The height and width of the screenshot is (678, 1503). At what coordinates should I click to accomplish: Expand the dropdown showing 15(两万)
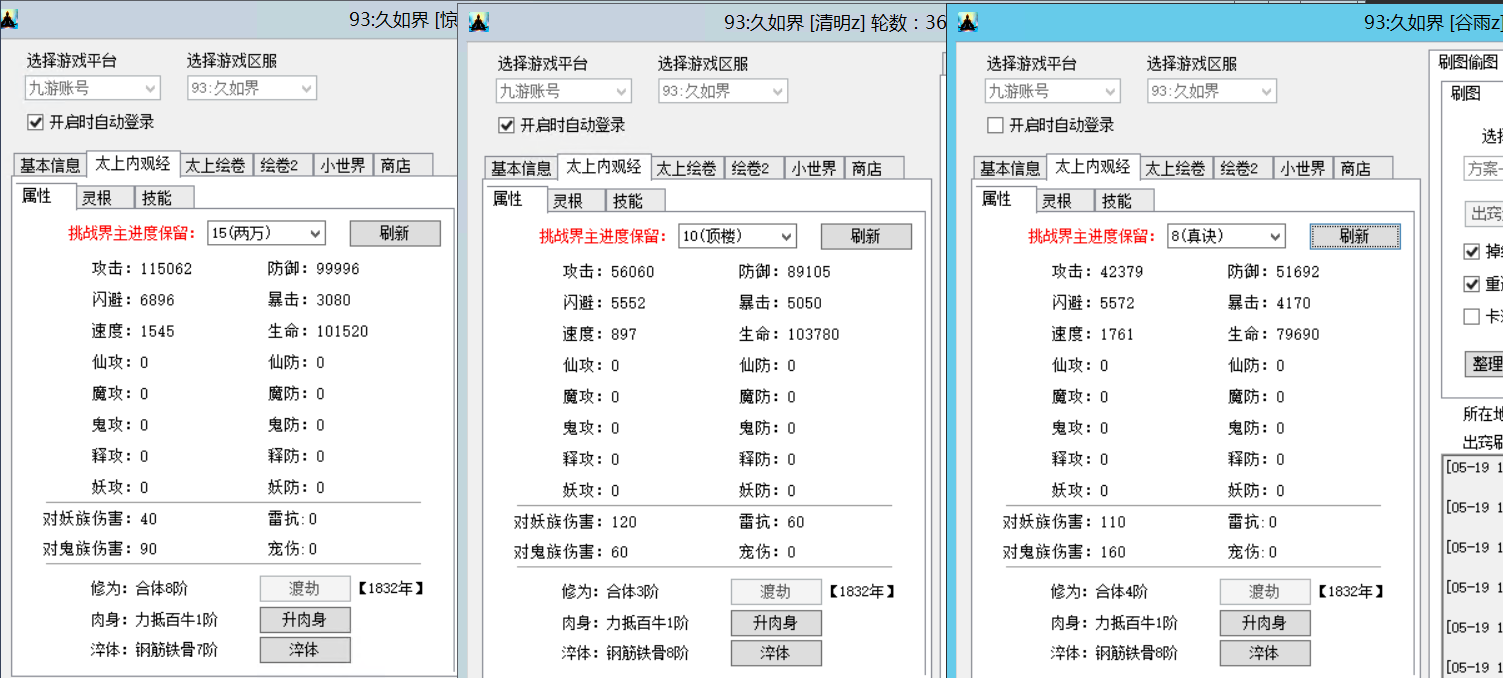tap(267, 233)
